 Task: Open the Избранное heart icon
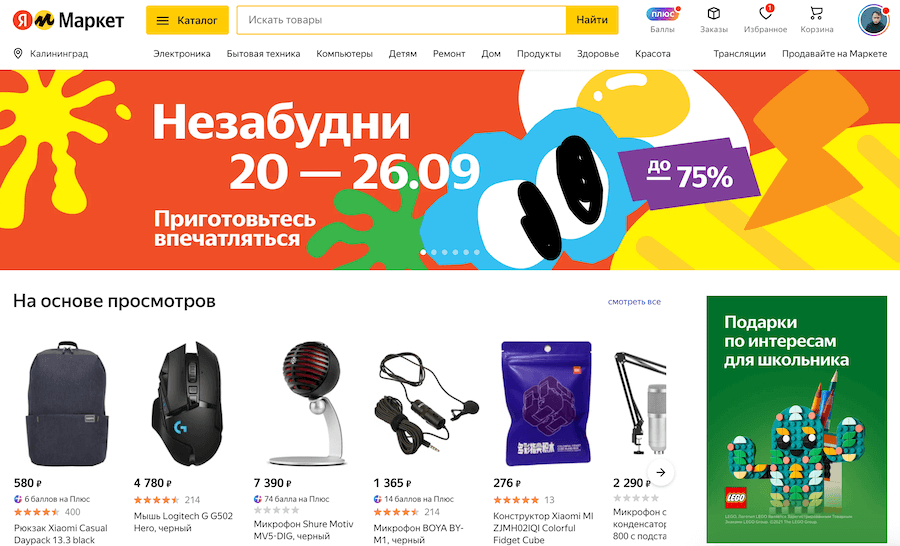(x=766, y=13)
